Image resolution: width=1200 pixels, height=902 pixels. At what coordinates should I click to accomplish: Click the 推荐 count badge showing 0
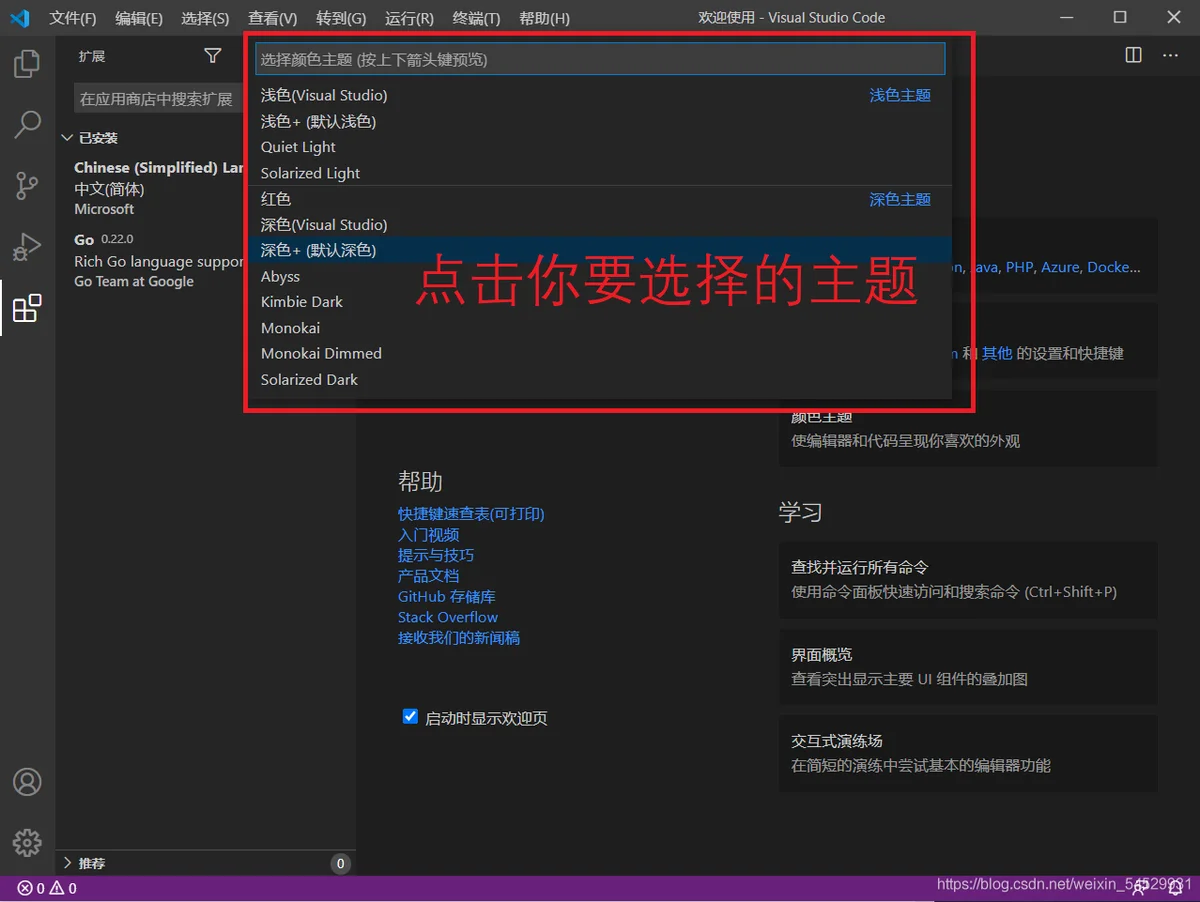(x=340, y=864)
